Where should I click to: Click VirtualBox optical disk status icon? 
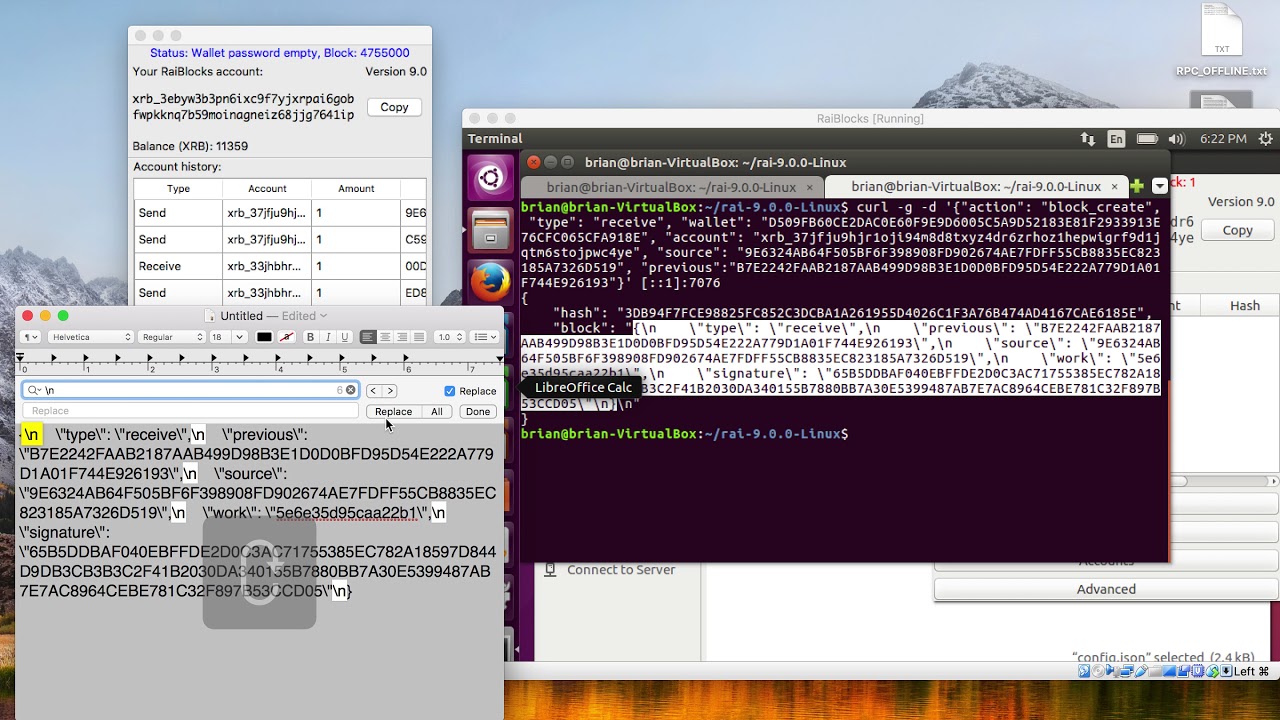[x=1099, y=671]
